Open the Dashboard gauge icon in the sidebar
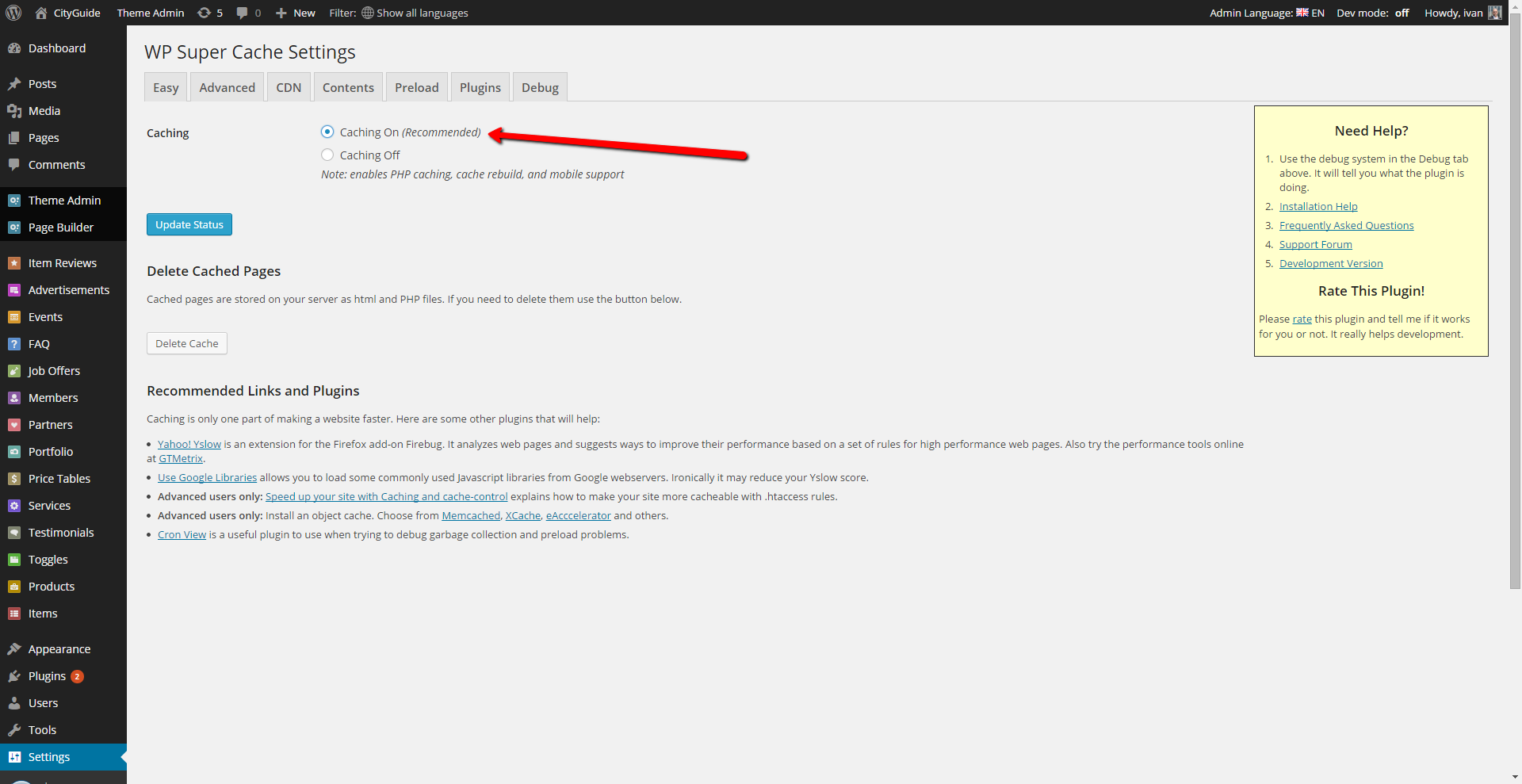 click(x=14, y=48)
